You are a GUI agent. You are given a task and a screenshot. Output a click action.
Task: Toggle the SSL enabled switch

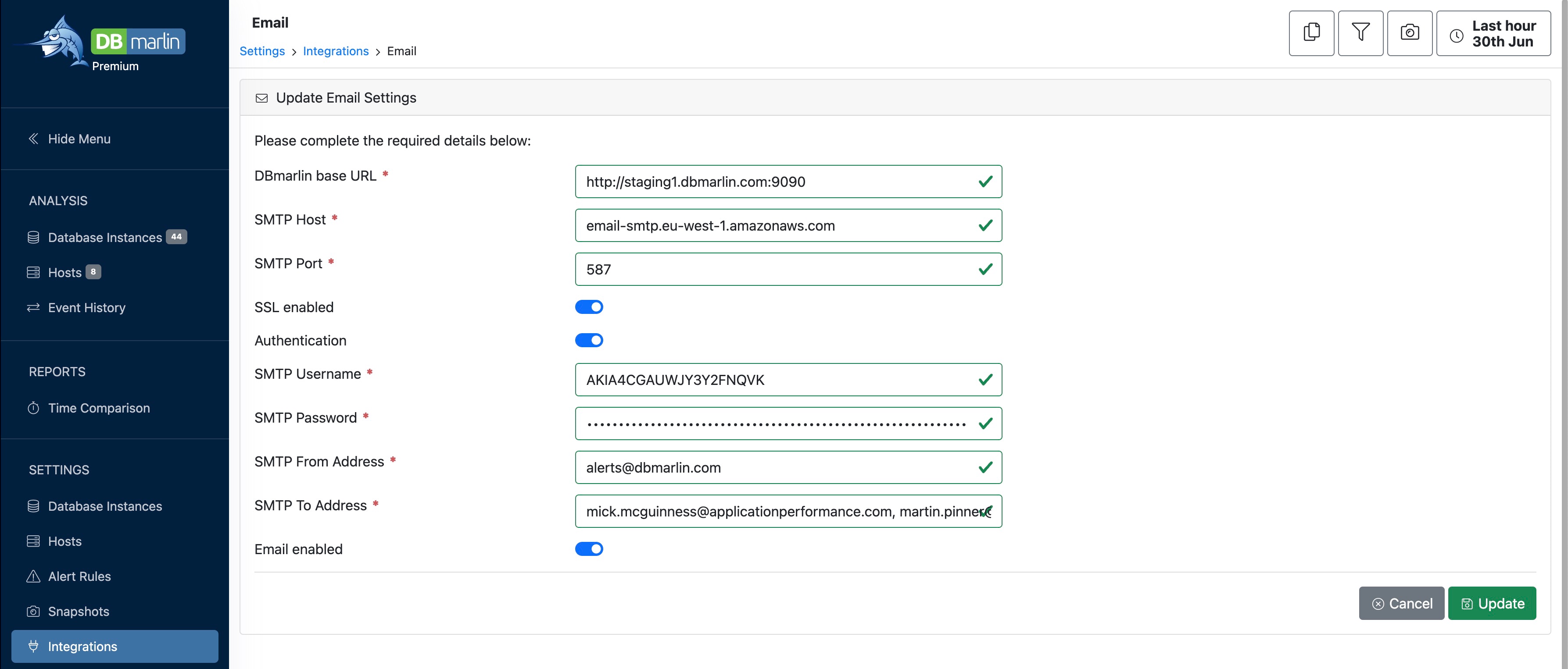coord(589,307)
